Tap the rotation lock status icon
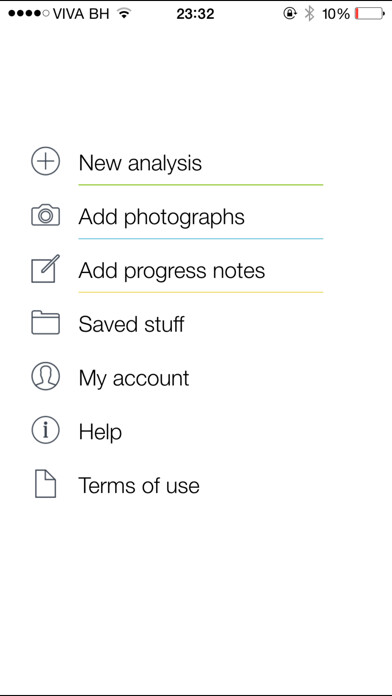This screenshot has width=392, height=696. point(289,14)
